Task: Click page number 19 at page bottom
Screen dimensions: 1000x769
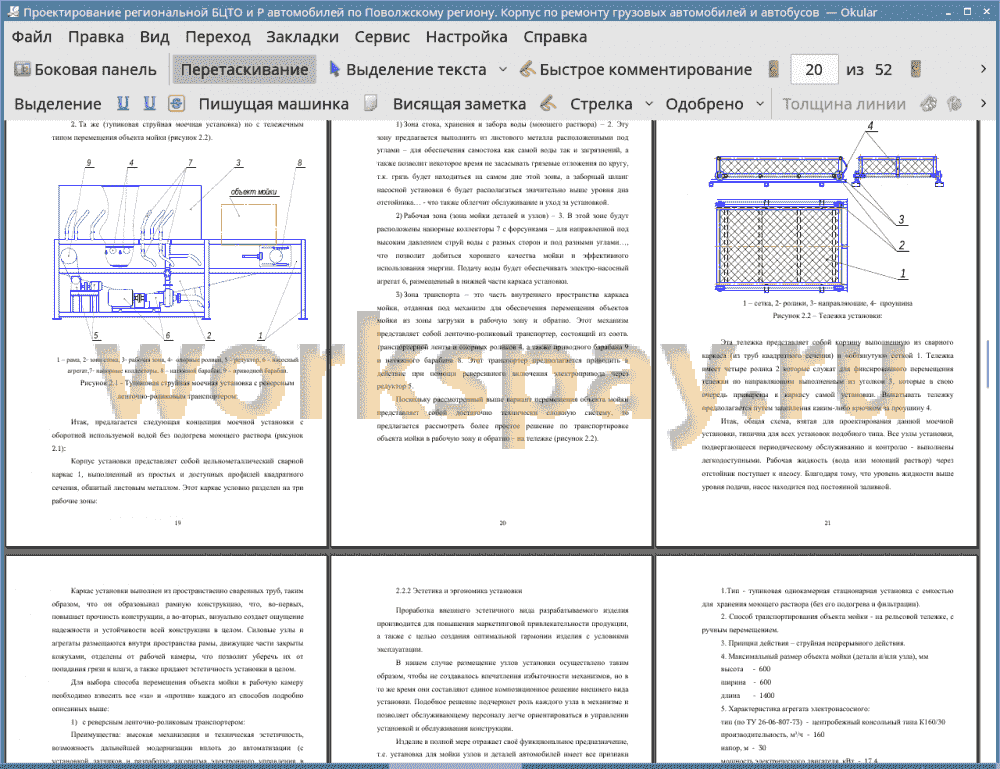Action: (178, 523)
